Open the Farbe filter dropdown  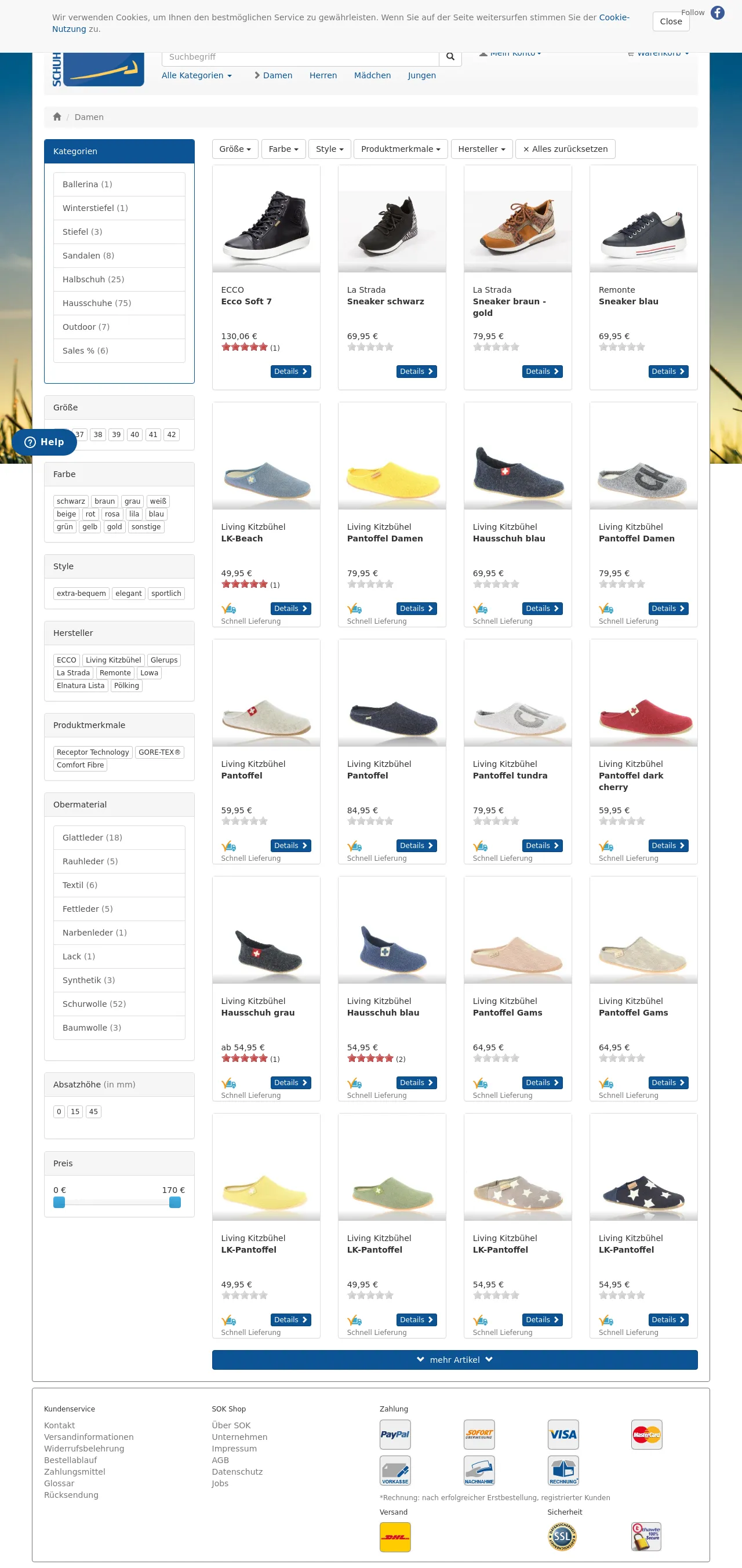(283, 149)
